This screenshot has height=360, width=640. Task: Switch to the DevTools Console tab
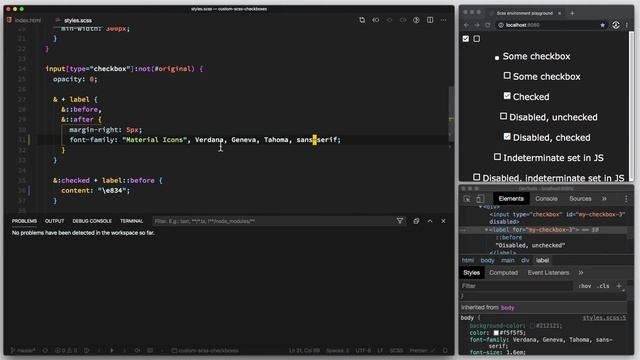click(x=546, y=199)
